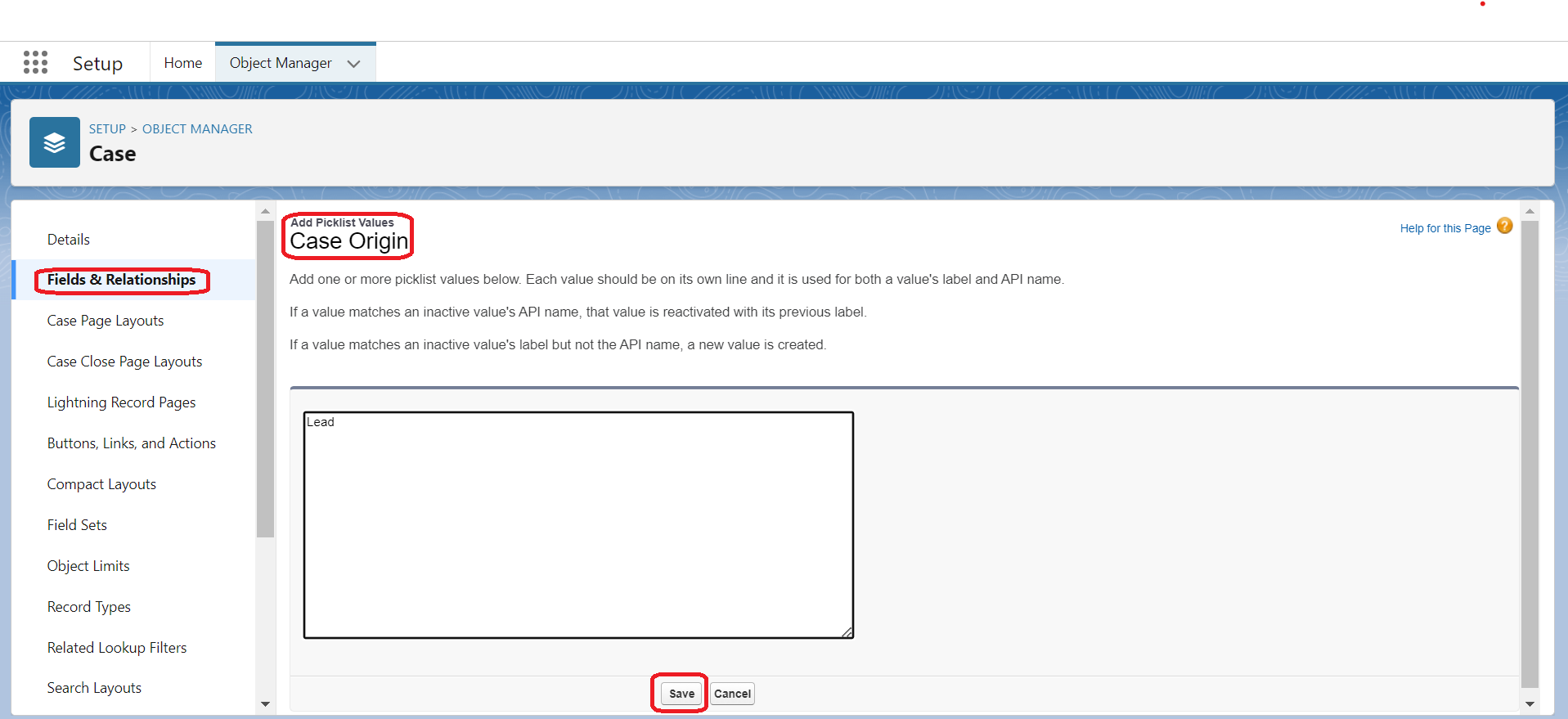The width and height of the screenshot is (1568, 719).
Task: Go to OBJECT MANAGER breadcrumb link
Action: pyautogui.click(x=197, y=129)
